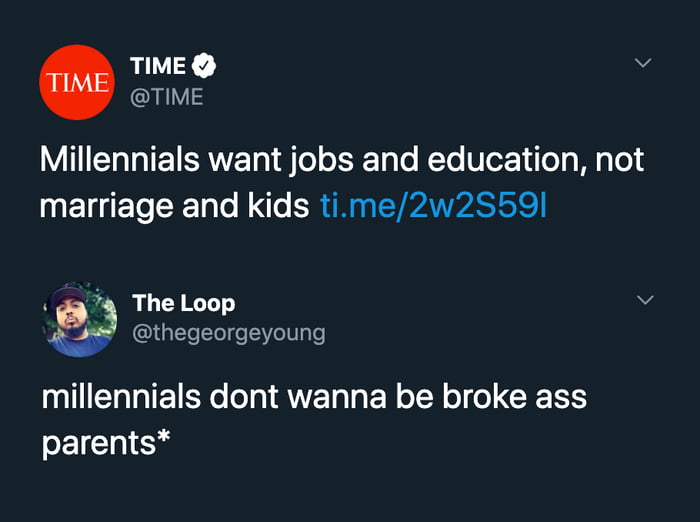Viewport: 700px width, 522px height.
Task: Expand the TIME tweet options chevron
Action: [x=644, y=64]
